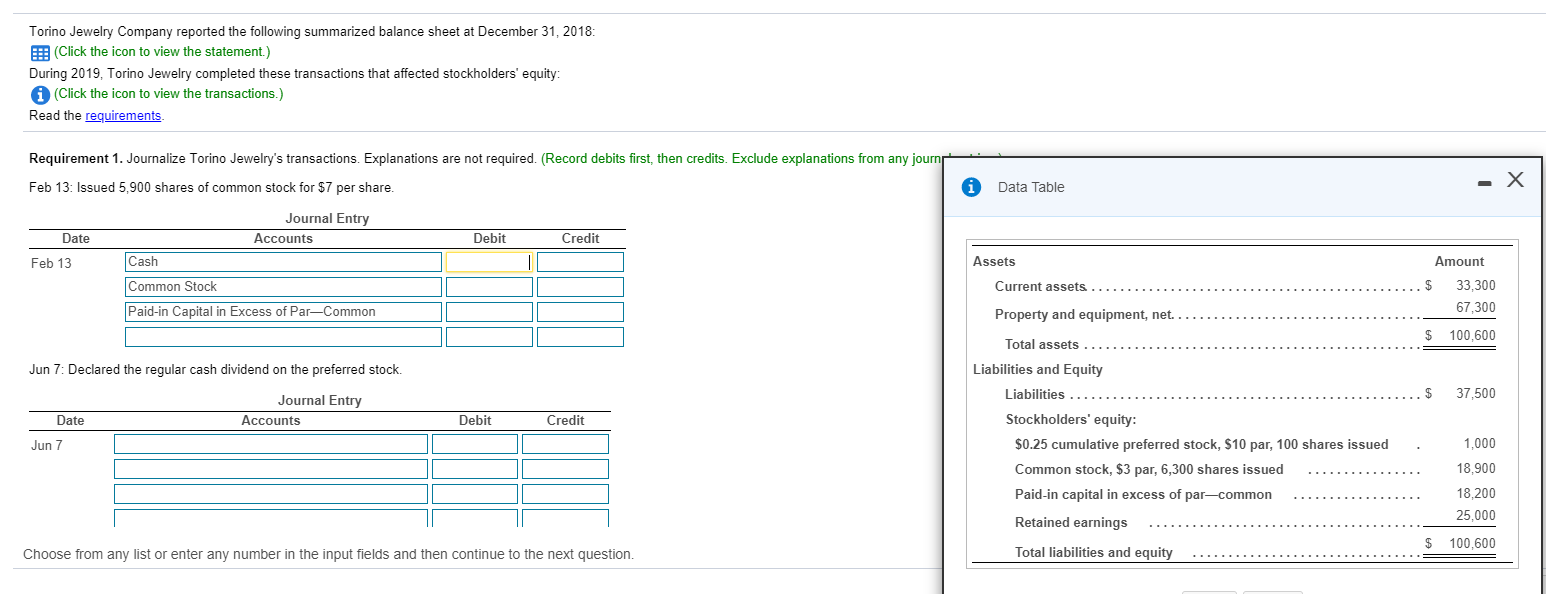Click the first credit field for Jun 7
1546x594 pixels.
565,444
